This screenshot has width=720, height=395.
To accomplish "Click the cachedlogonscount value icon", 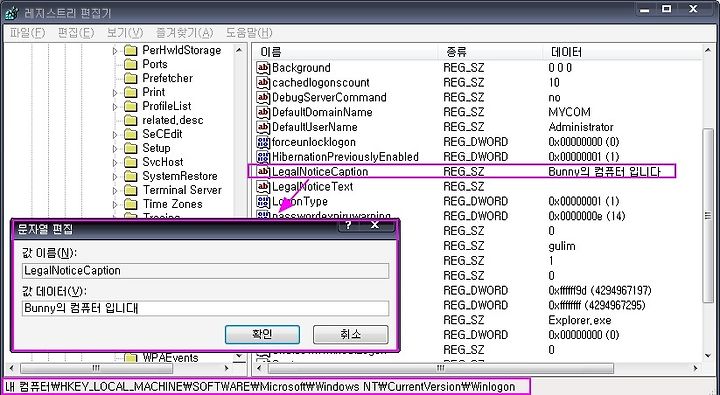I will 263,83.
